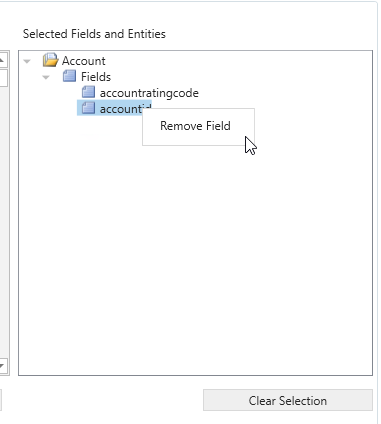Collapse the Account entity node

click(27, 61)
